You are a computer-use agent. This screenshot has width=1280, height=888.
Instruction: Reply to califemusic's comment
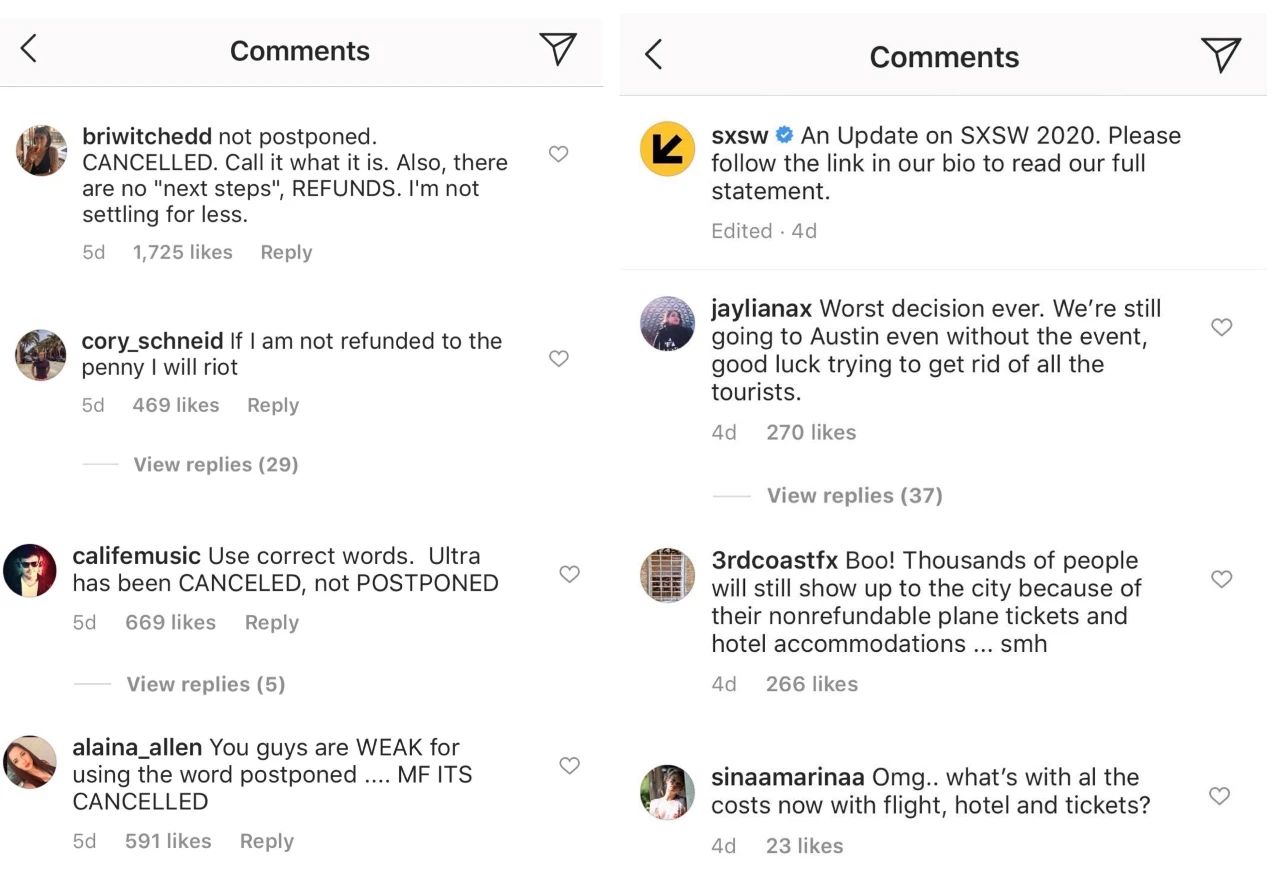[272, 622]
